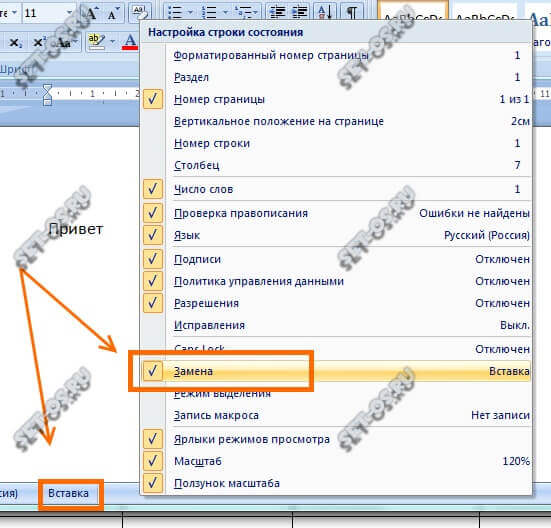The image size is (551, 528).
Task: Click the numbered list icon
Action: click(209, 13)
